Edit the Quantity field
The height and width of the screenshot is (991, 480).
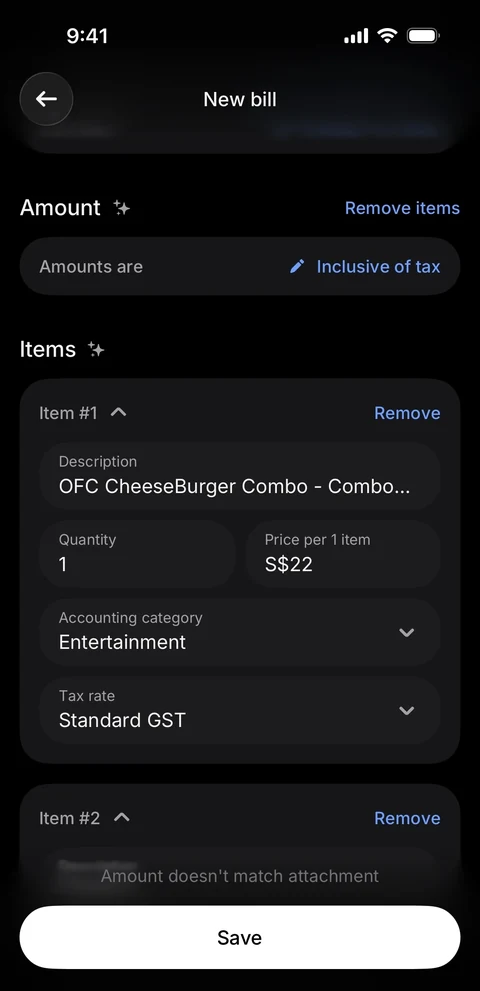click(x=138, y=554)
